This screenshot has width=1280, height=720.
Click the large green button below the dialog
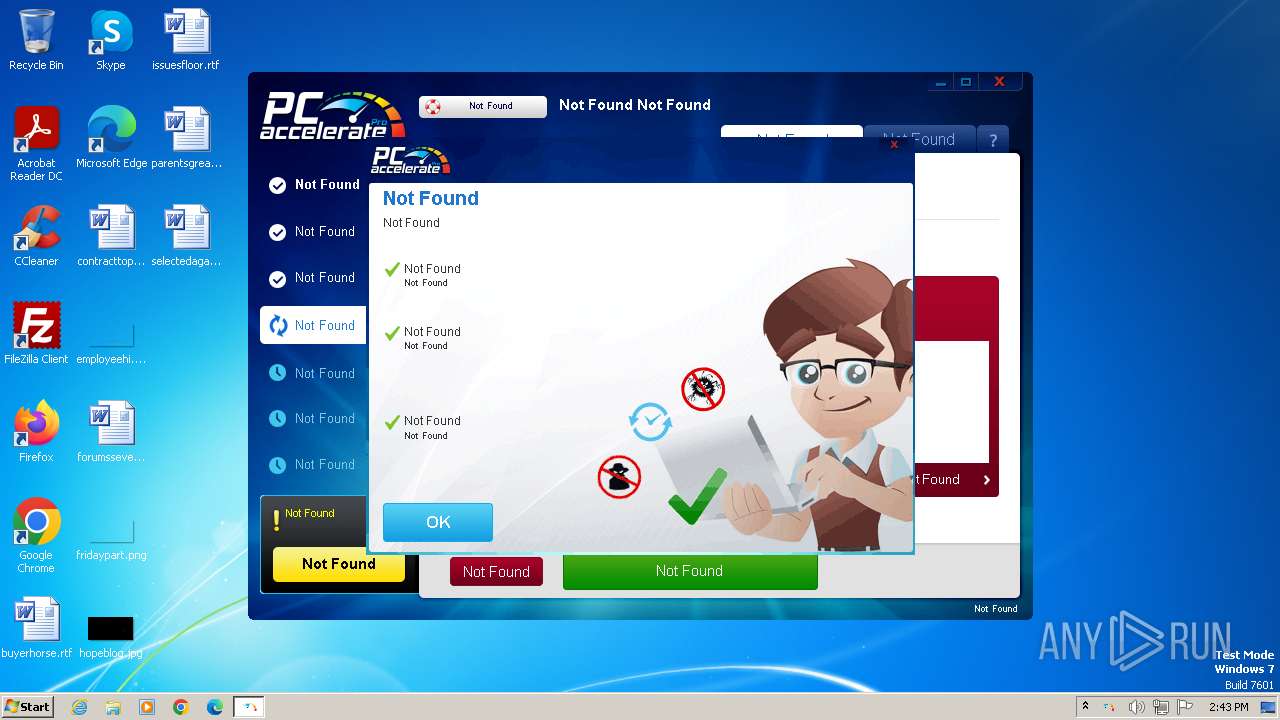tap(690, 571)
